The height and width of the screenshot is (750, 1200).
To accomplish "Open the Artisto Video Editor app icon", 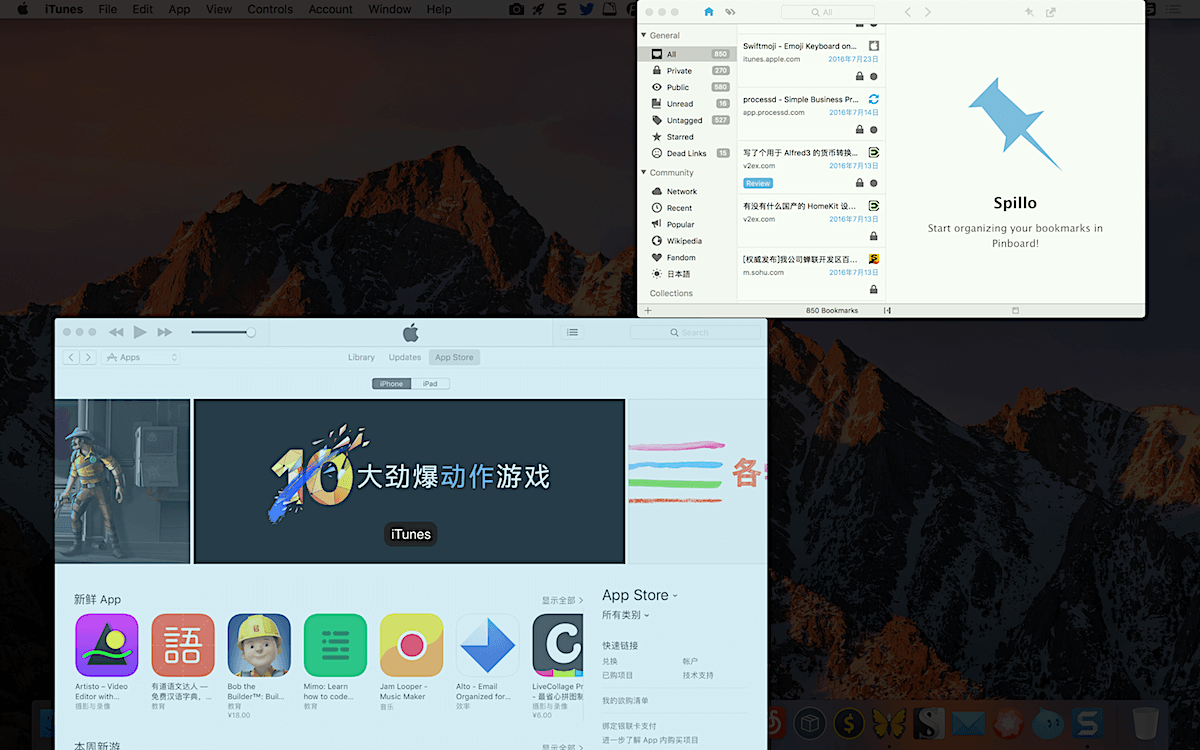I will coord(107,645).
